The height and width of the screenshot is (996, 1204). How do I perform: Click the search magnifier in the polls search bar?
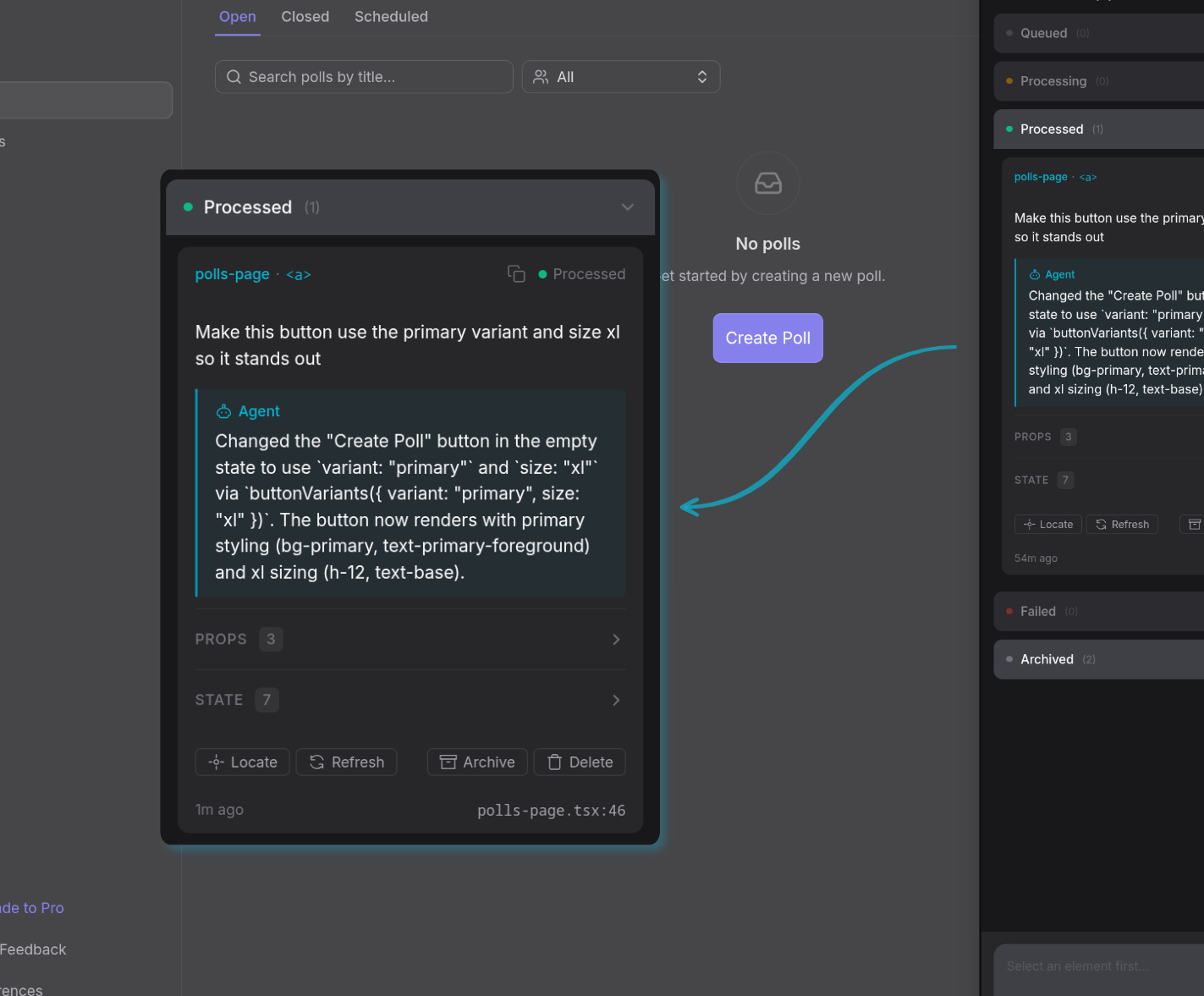[234, 76]
